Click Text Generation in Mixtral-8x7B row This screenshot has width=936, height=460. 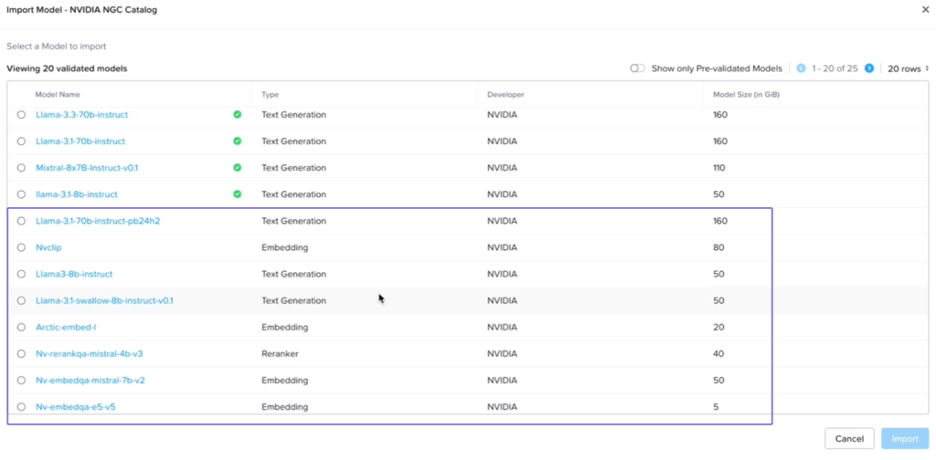point(294,168)
